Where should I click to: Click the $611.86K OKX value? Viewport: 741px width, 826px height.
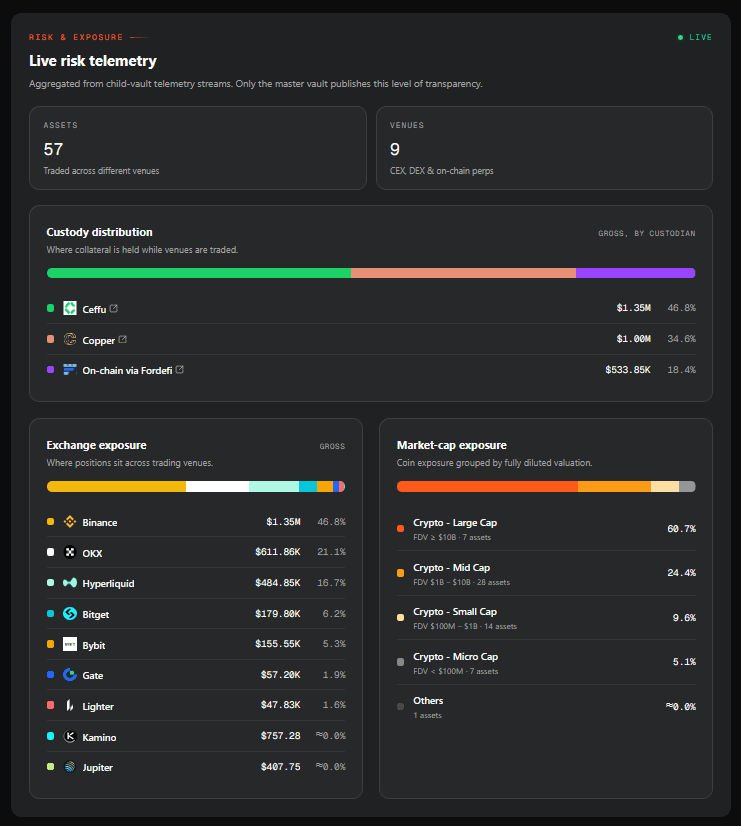278,552
